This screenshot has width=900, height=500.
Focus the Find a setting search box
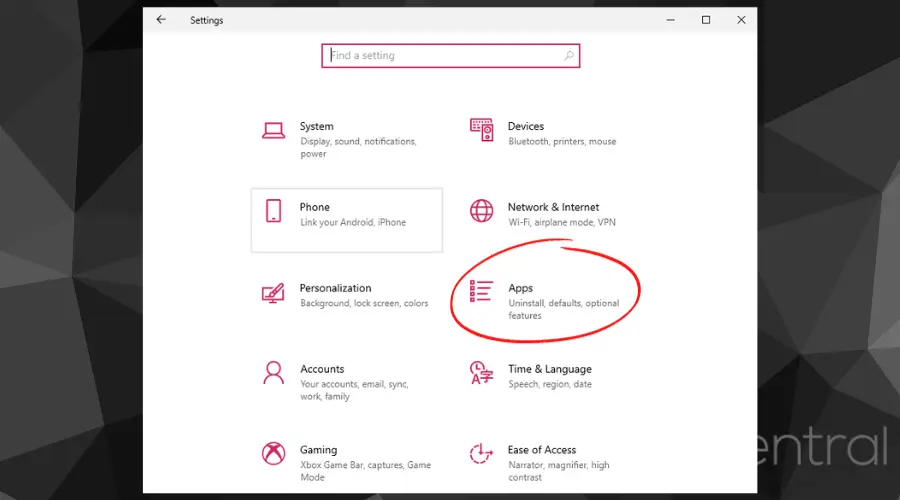click(451, 56)
